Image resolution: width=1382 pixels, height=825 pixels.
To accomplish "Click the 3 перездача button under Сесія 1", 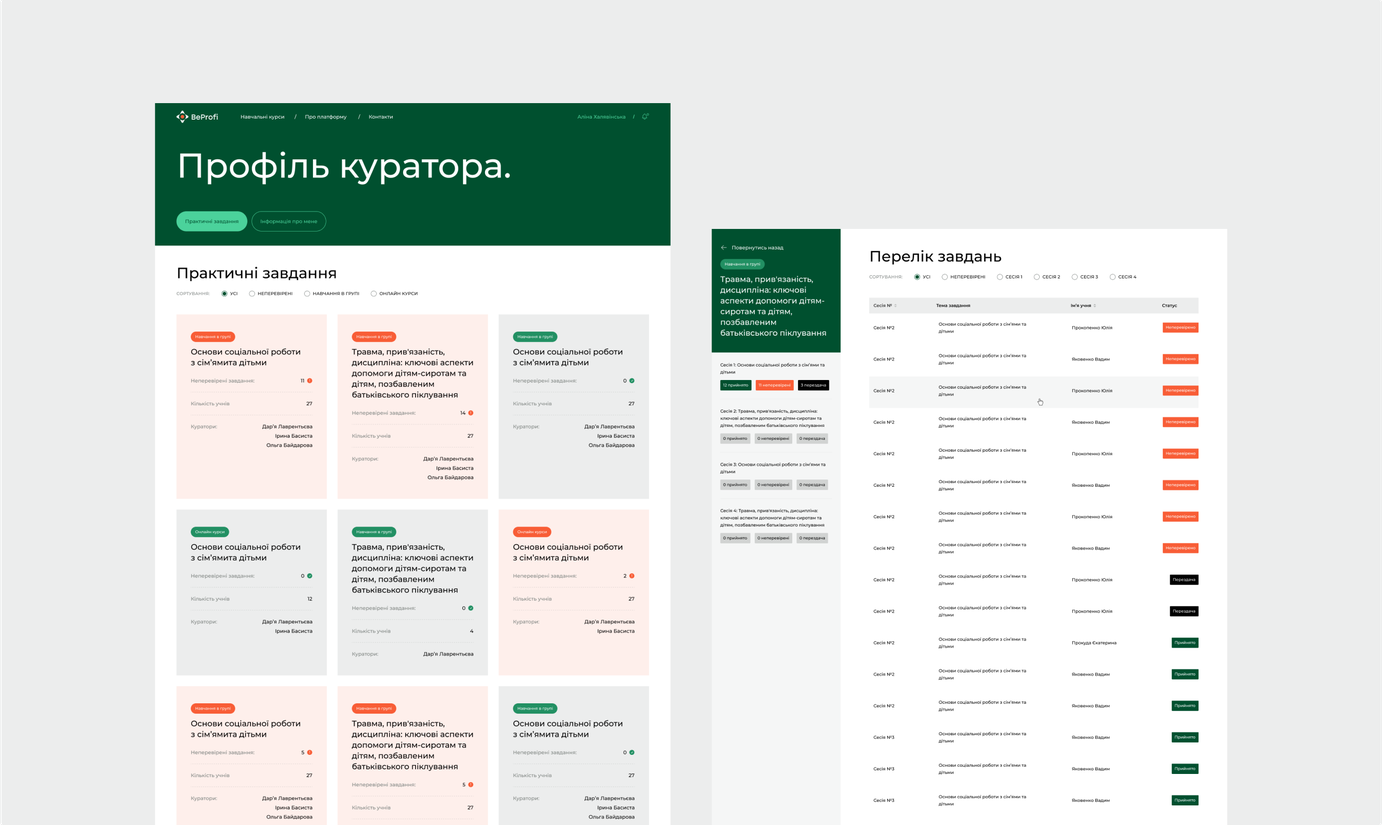I will pos(813,385).
